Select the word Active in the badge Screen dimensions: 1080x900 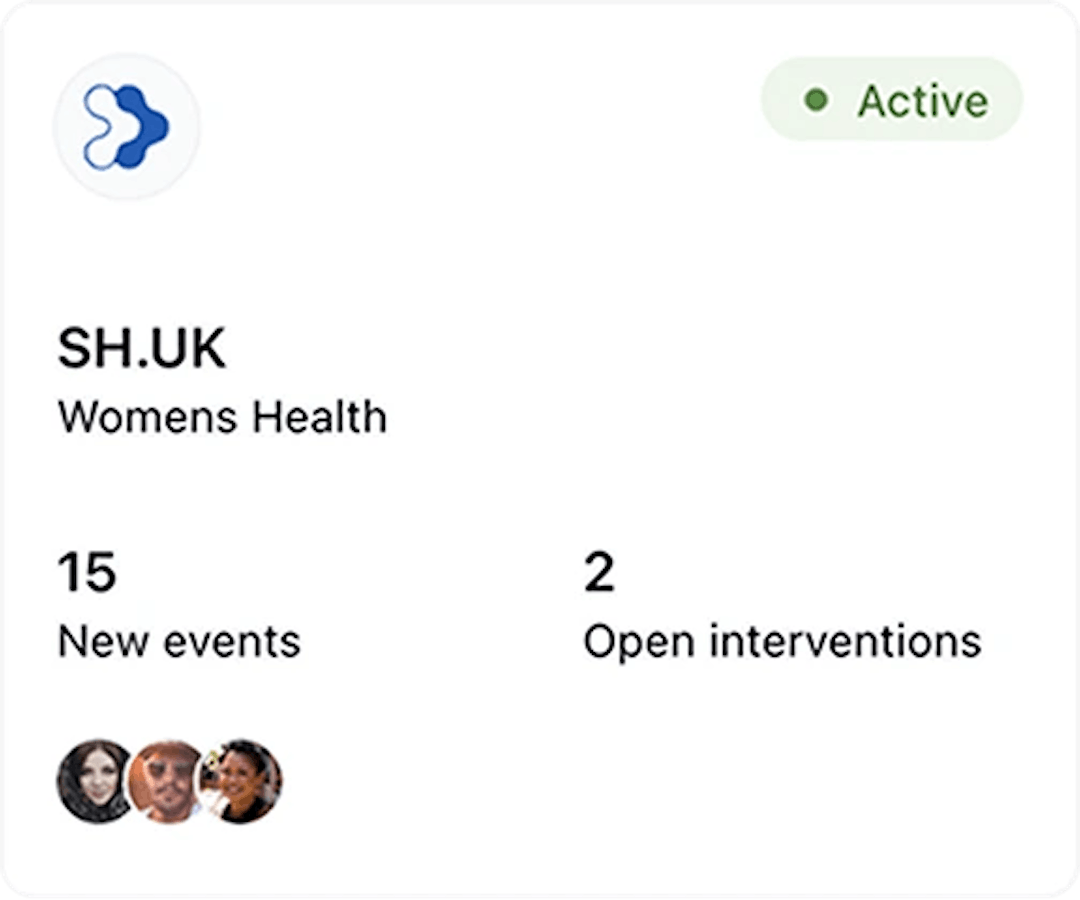pos(922,101)
